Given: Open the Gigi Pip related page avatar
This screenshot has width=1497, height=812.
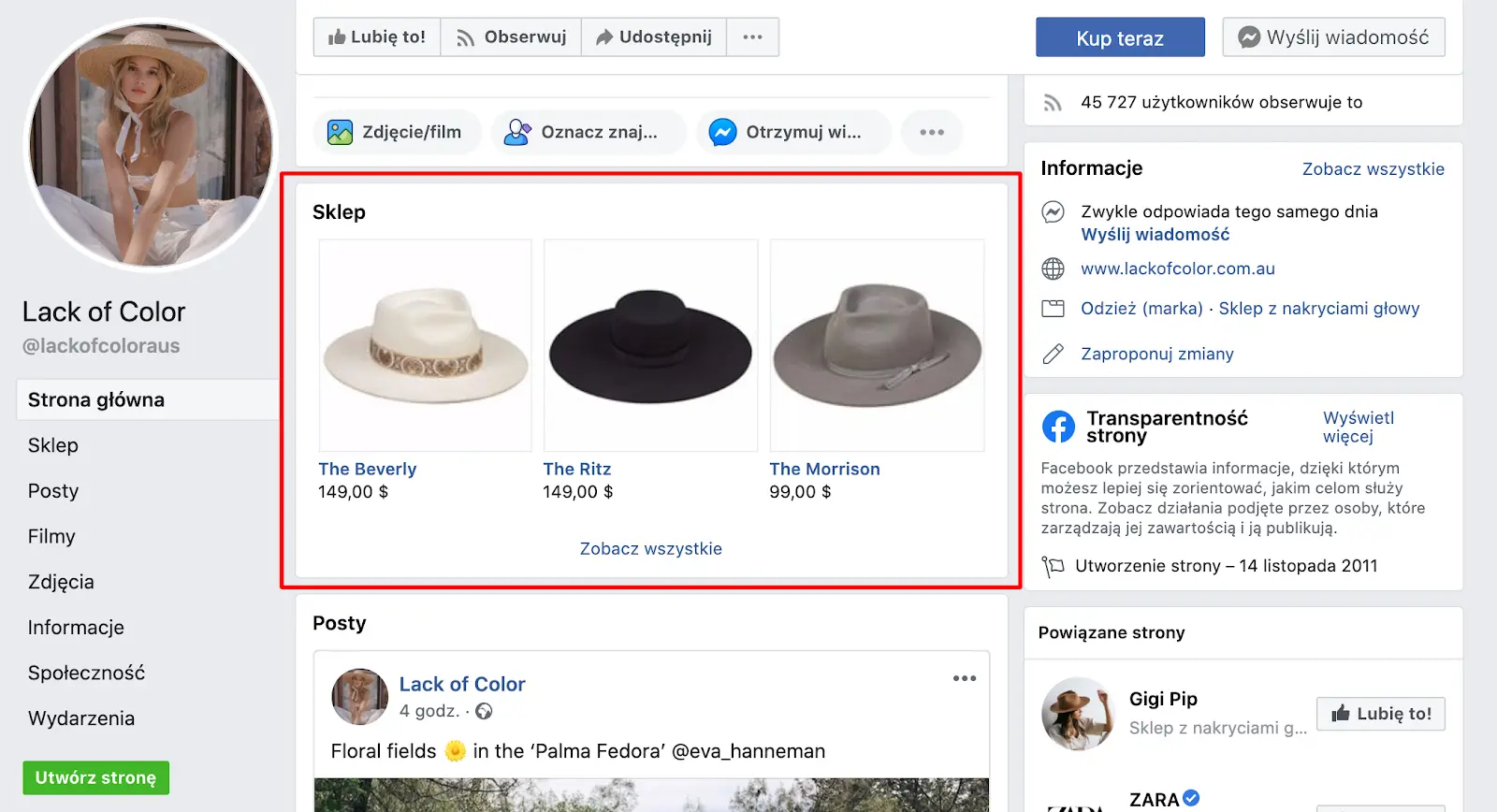Looking at the screenshot, I should click(1078, 714).
